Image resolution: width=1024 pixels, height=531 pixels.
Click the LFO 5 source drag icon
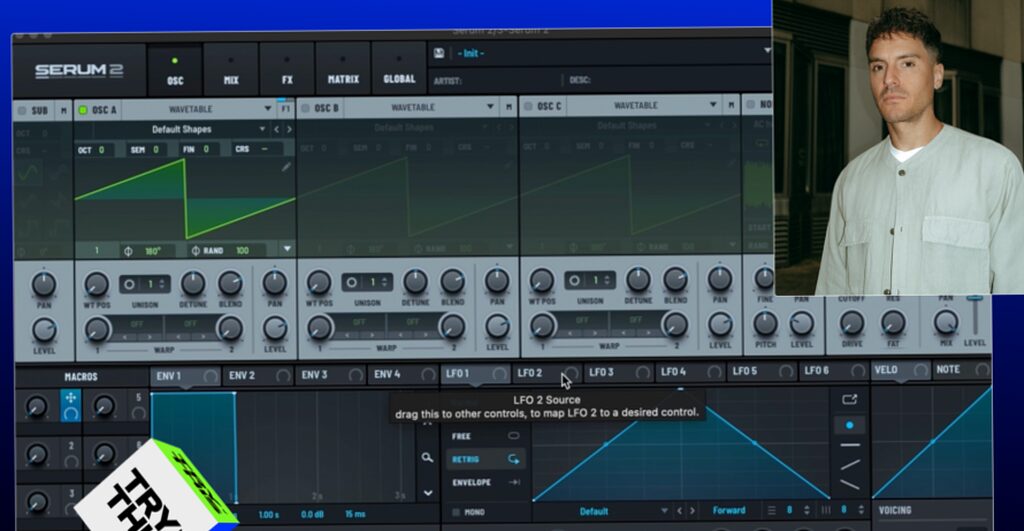[x=787, y=372]
